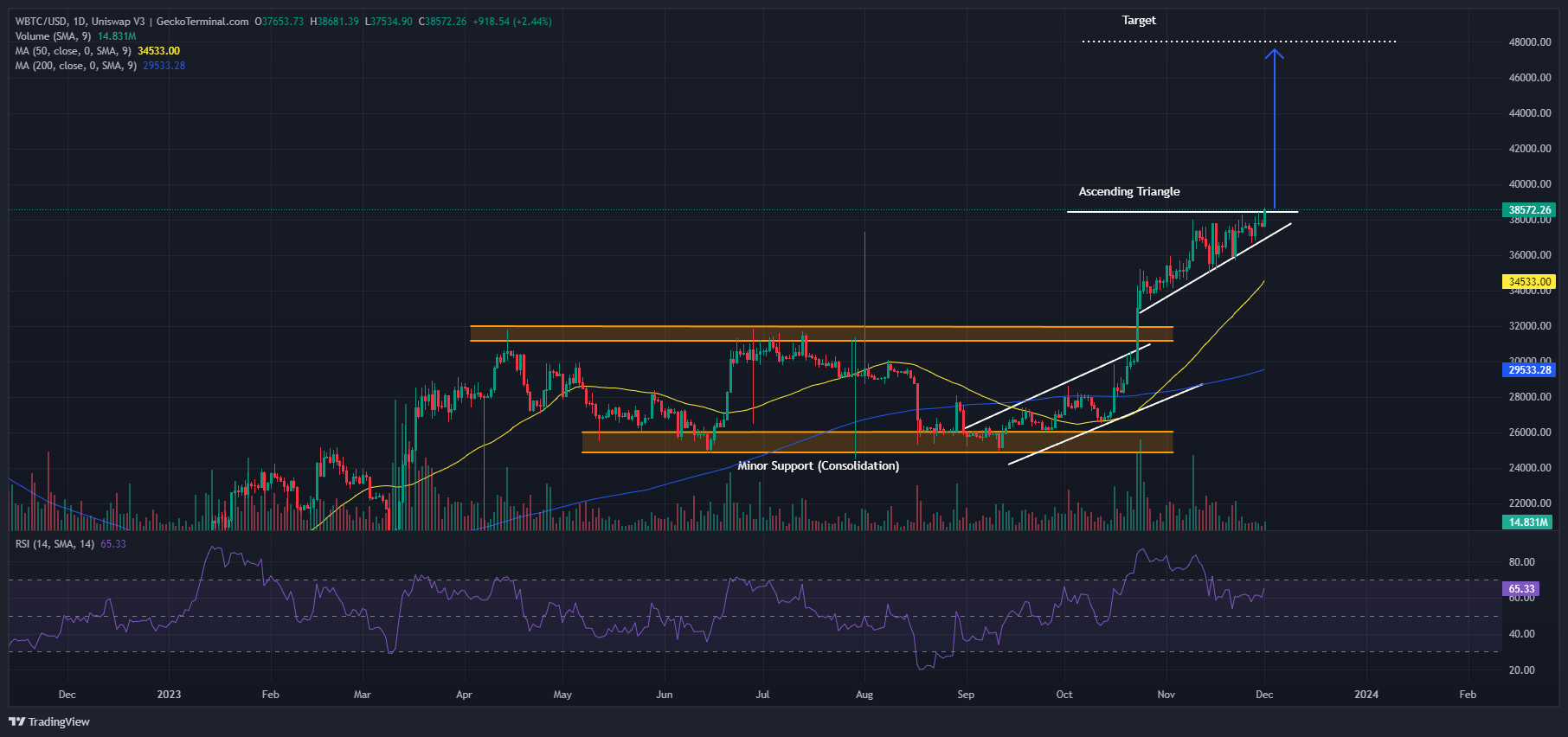The height and width of the screenshot is (737, 1568).
Task: Click the 40000.00 price axis label
Action: tap(1530, 184)
